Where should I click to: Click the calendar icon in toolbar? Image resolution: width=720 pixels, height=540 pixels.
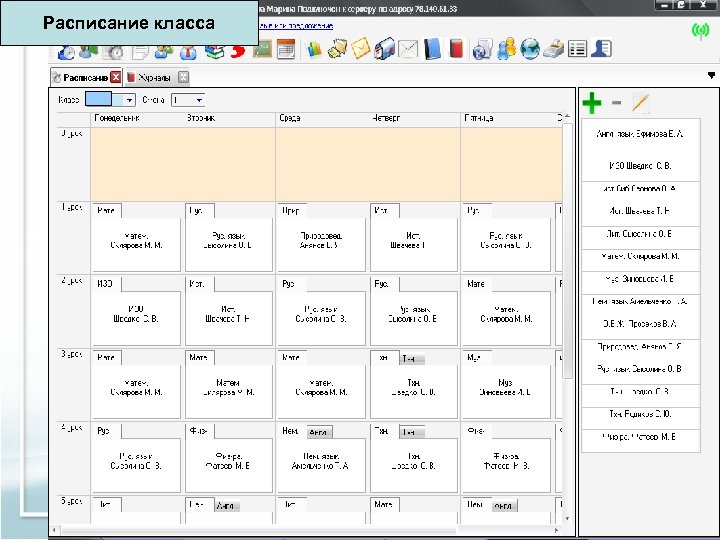point(286,49)
